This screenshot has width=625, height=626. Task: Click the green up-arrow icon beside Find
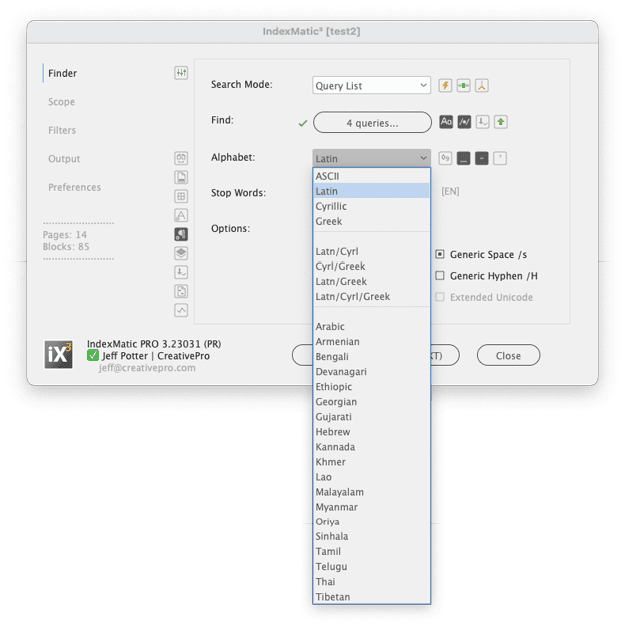click(x=500, y=122)
